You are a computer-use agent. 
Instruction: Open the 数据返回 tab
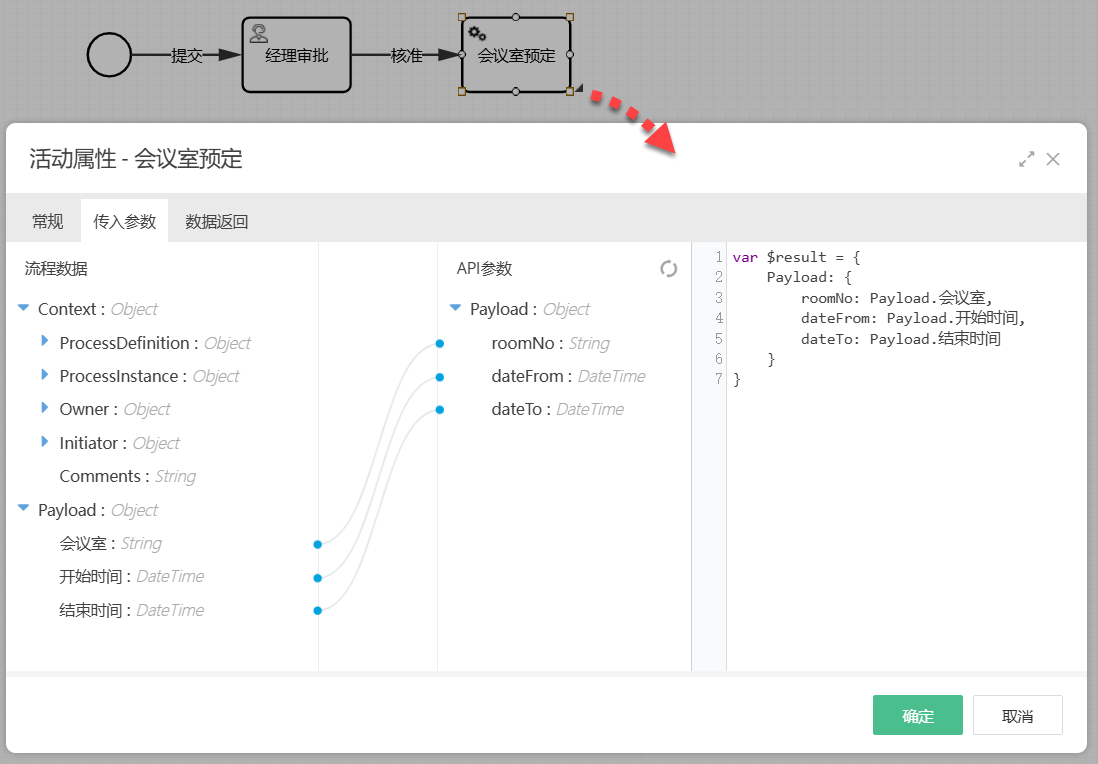[x=217, y=222]
